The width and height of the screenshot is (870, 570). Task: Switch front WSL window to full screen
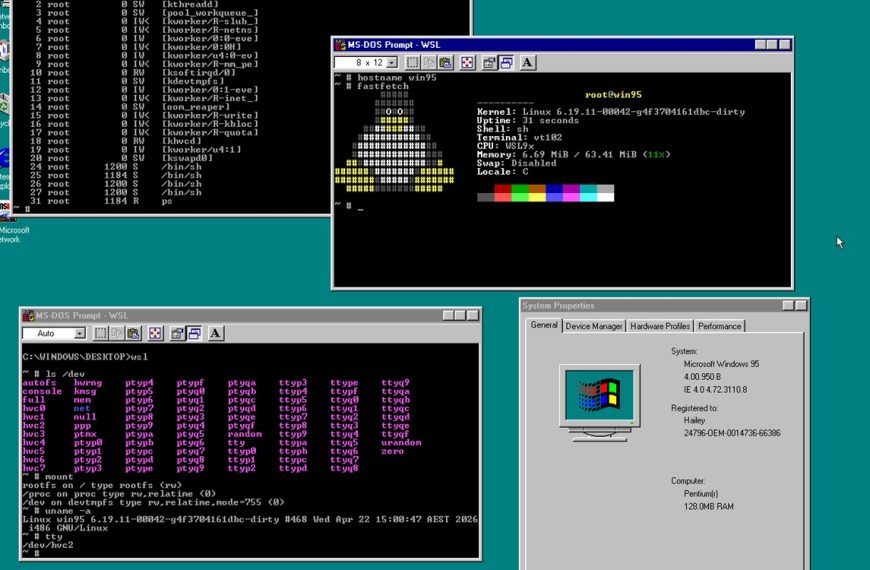[467, 63]
